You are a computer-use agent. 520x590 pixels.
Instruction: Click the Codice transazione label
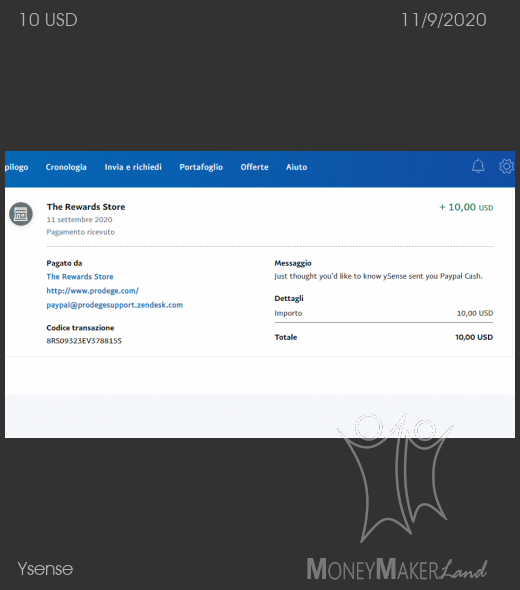80,328
